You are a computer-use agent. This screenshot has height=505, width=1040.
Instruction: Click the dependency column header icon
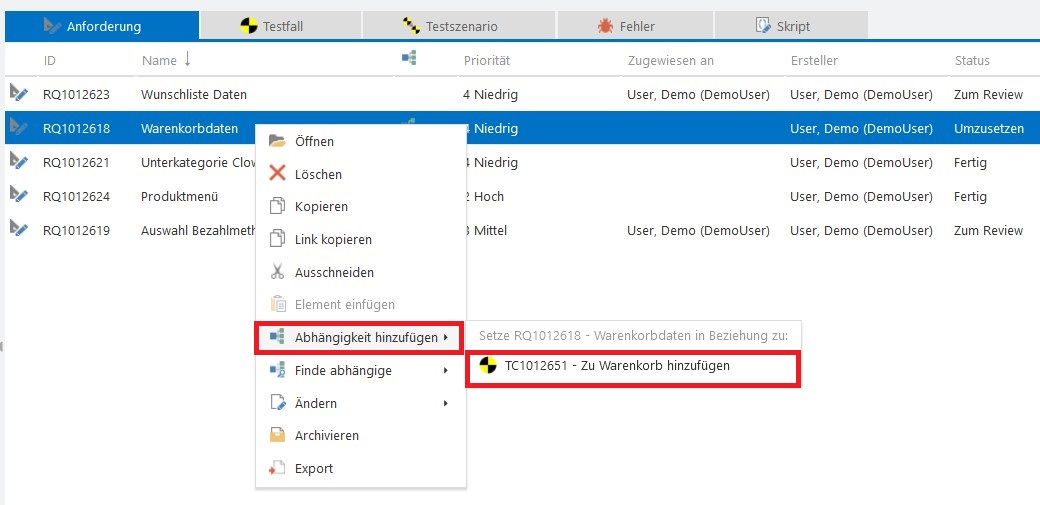(408, 59)
